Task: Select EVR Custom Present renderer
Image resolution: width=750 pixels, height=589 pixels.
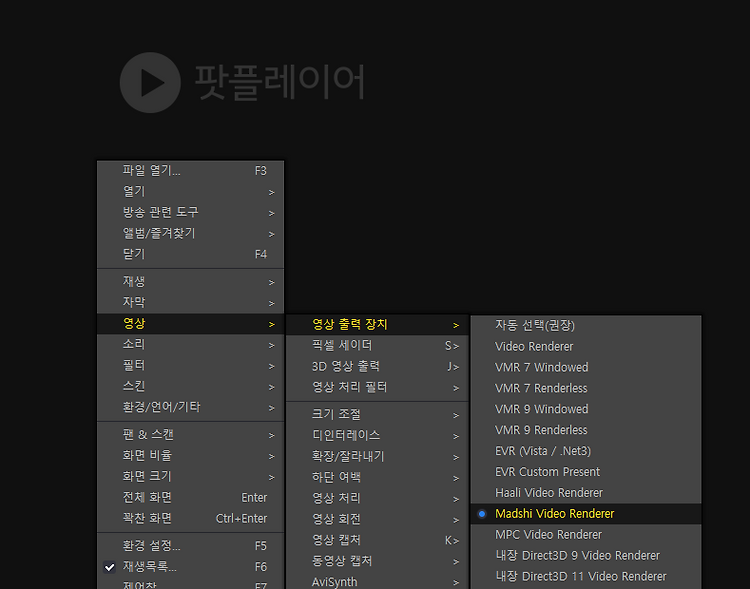Action: click(586, 472)
